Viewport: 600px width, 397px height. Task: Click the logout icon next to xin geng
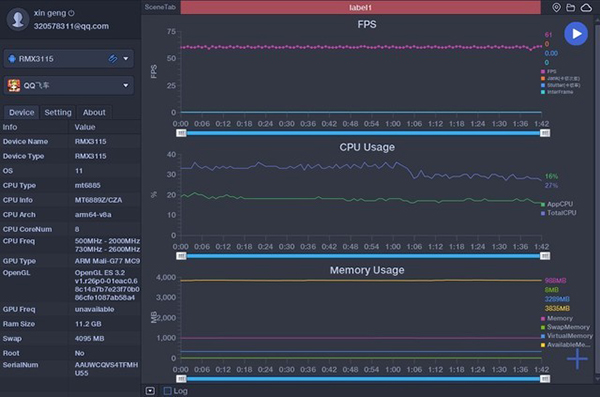(x=71, y=13)
